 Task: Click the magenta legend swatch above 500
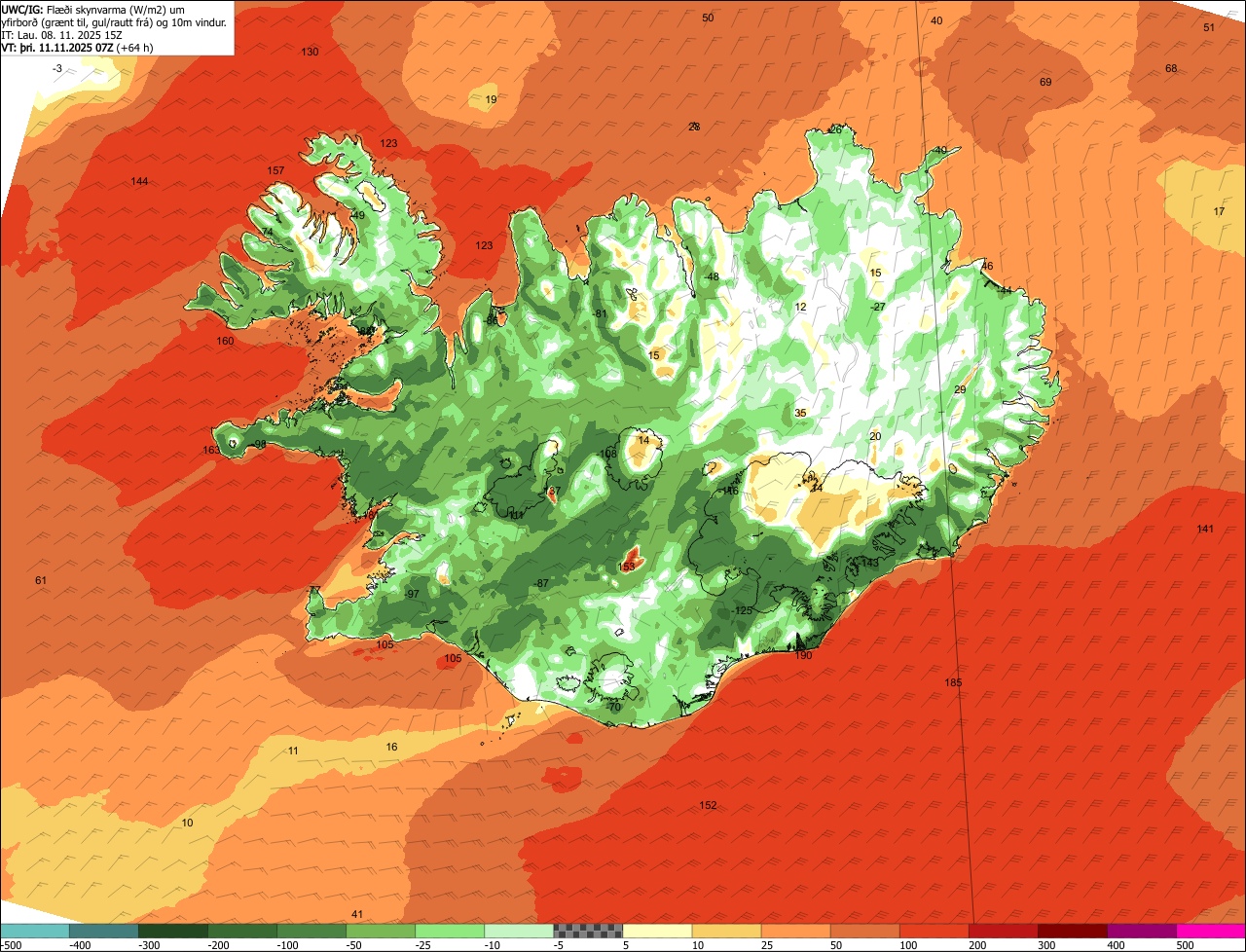coord(1211,931)
